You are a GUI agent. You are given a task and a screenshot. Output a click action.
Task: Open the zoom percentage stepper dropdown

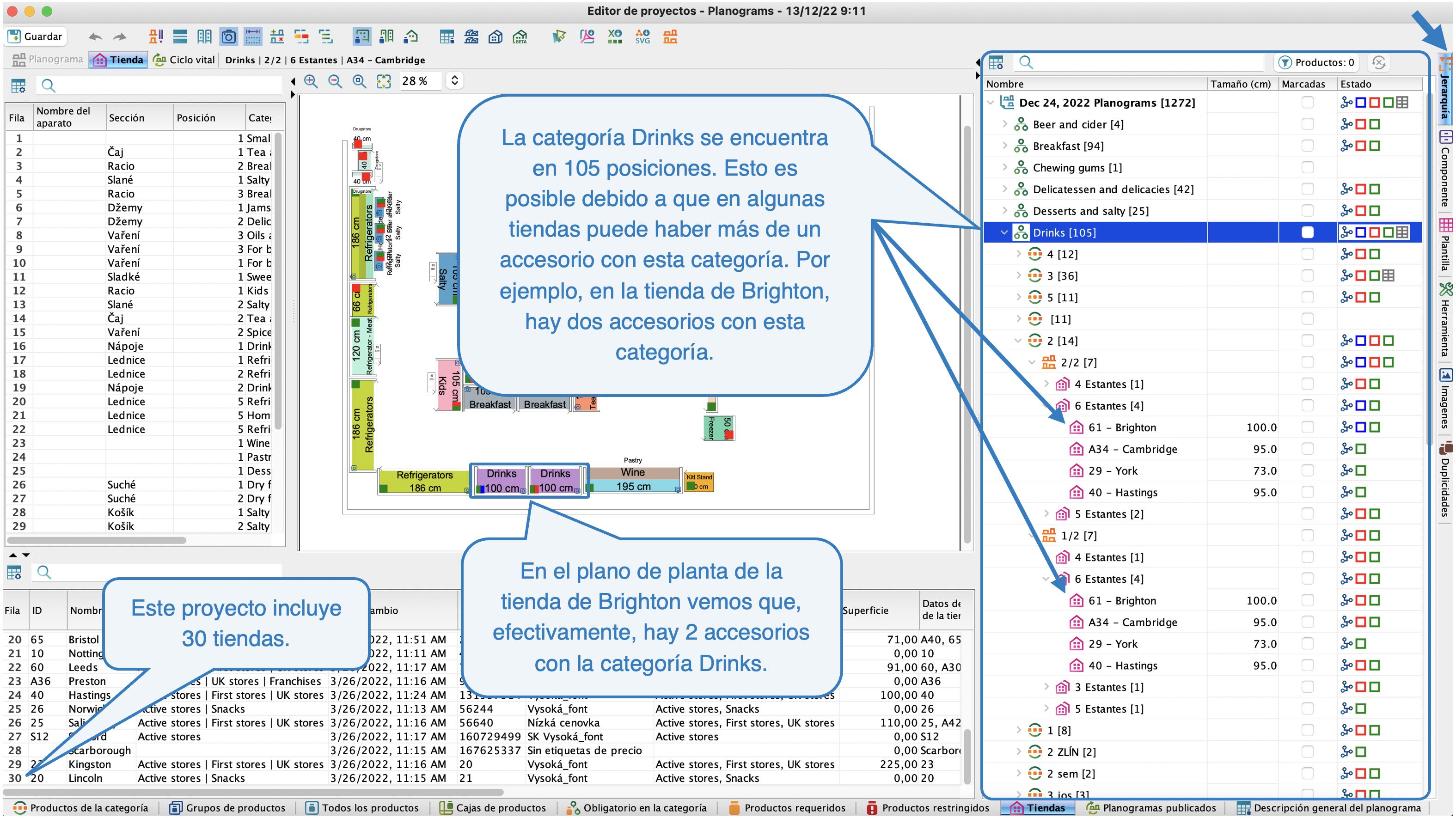(454, 81)
